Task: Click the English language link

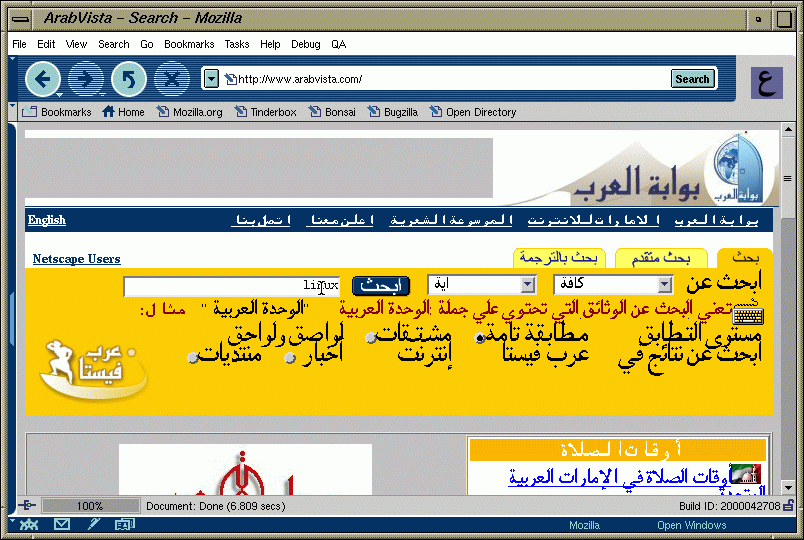Action: point(47,220)
